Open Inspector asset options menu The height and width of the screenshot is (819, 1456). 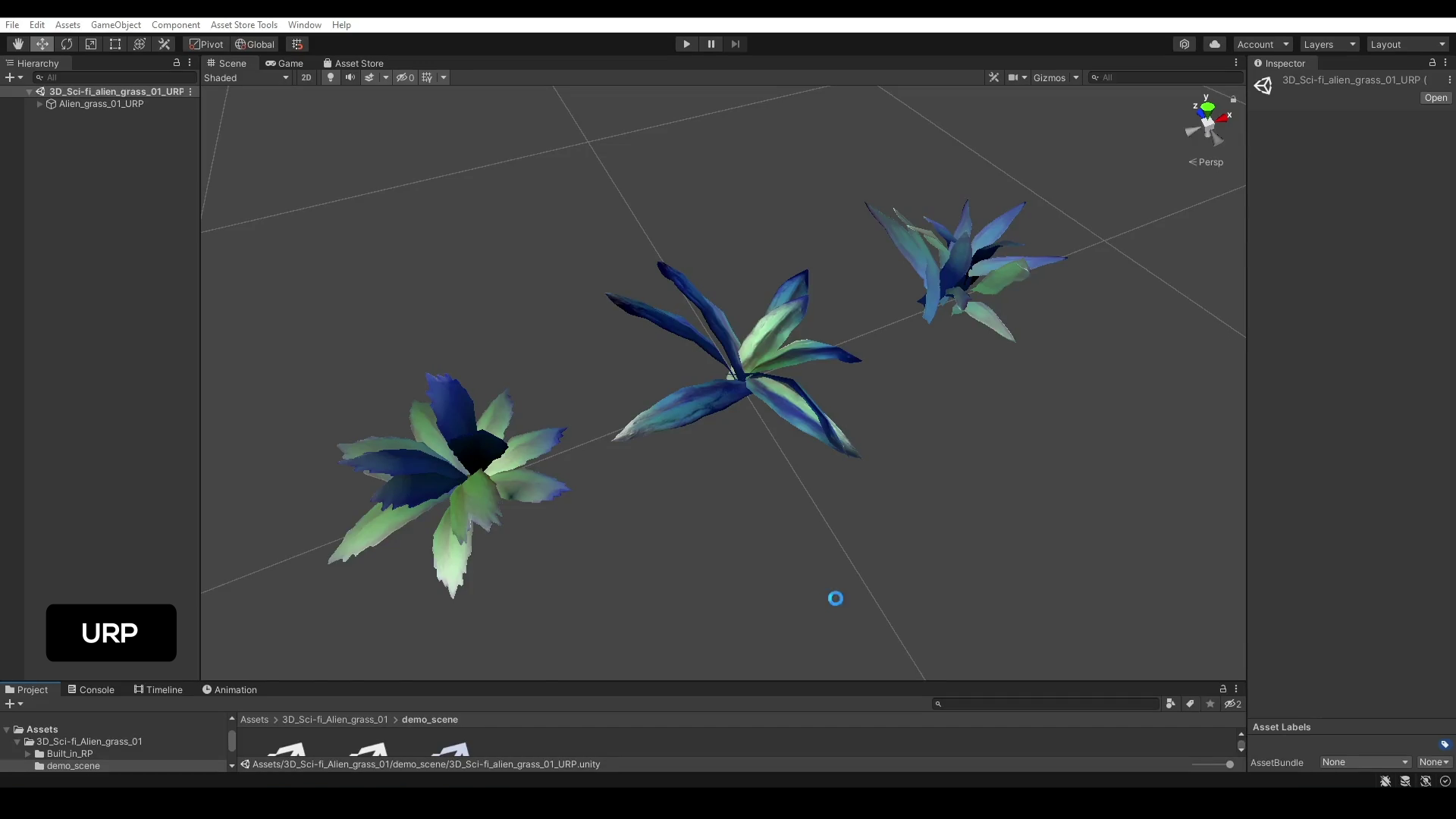[x=1449, y=80]
